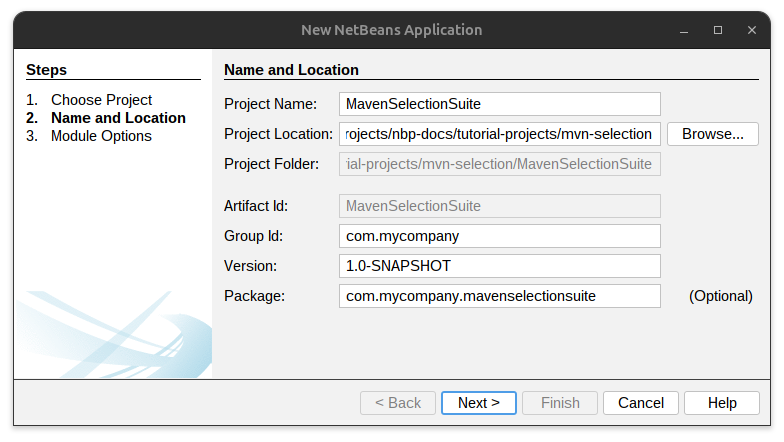Viewport: 784px width, 442px height.
Task: Click the Finish button
Action: point(560,403)
